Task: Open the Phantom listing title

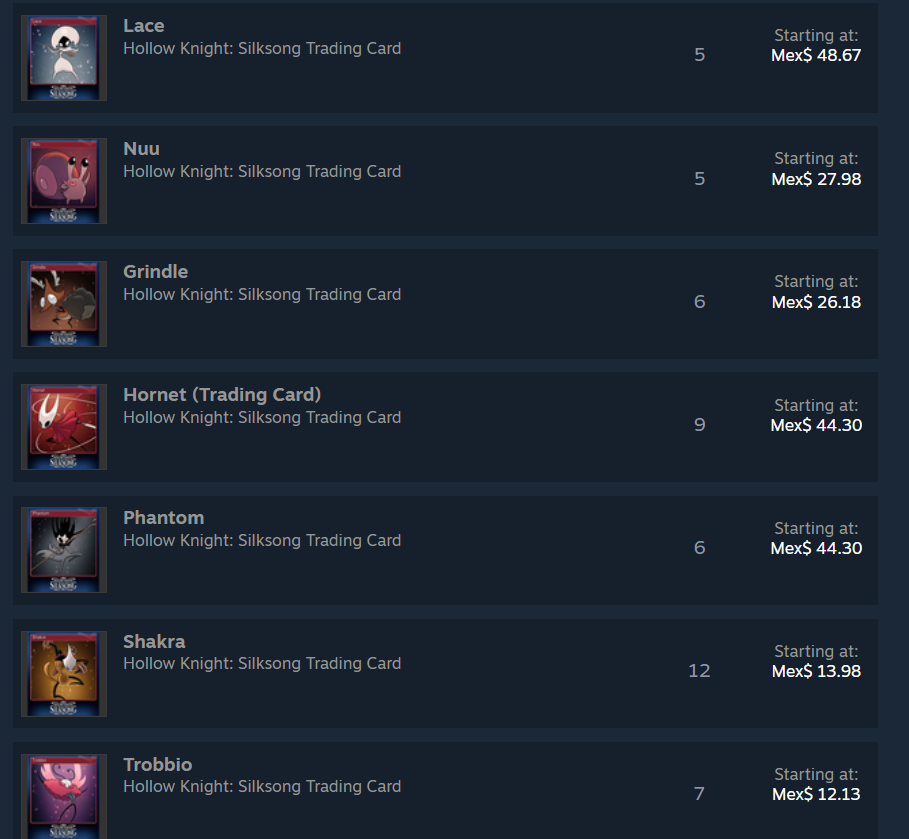Action: (x=163, y=518)
